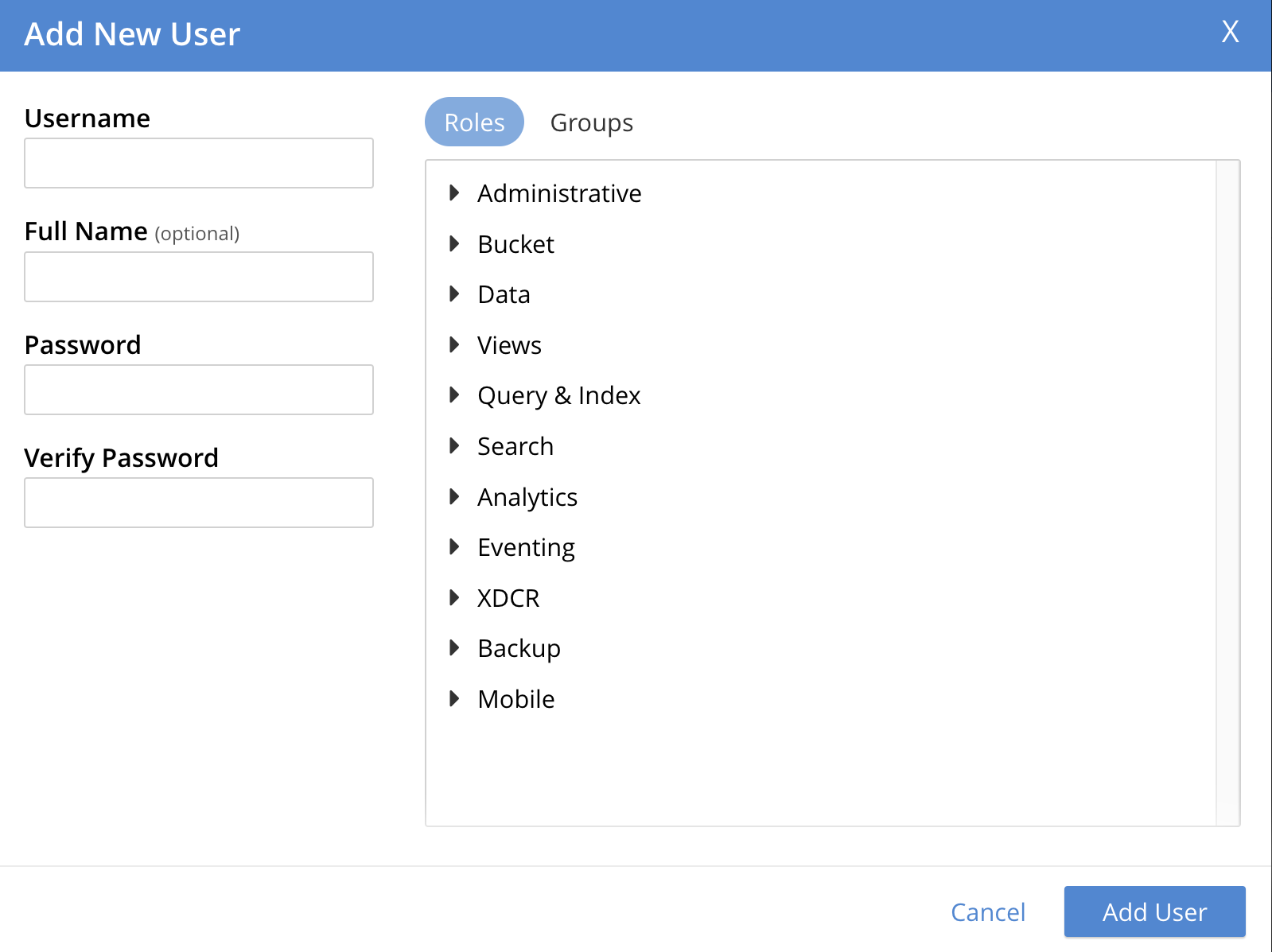The image size is (1272, 952).
Task: Click the Verify Password field
Action: click(199, 503)
